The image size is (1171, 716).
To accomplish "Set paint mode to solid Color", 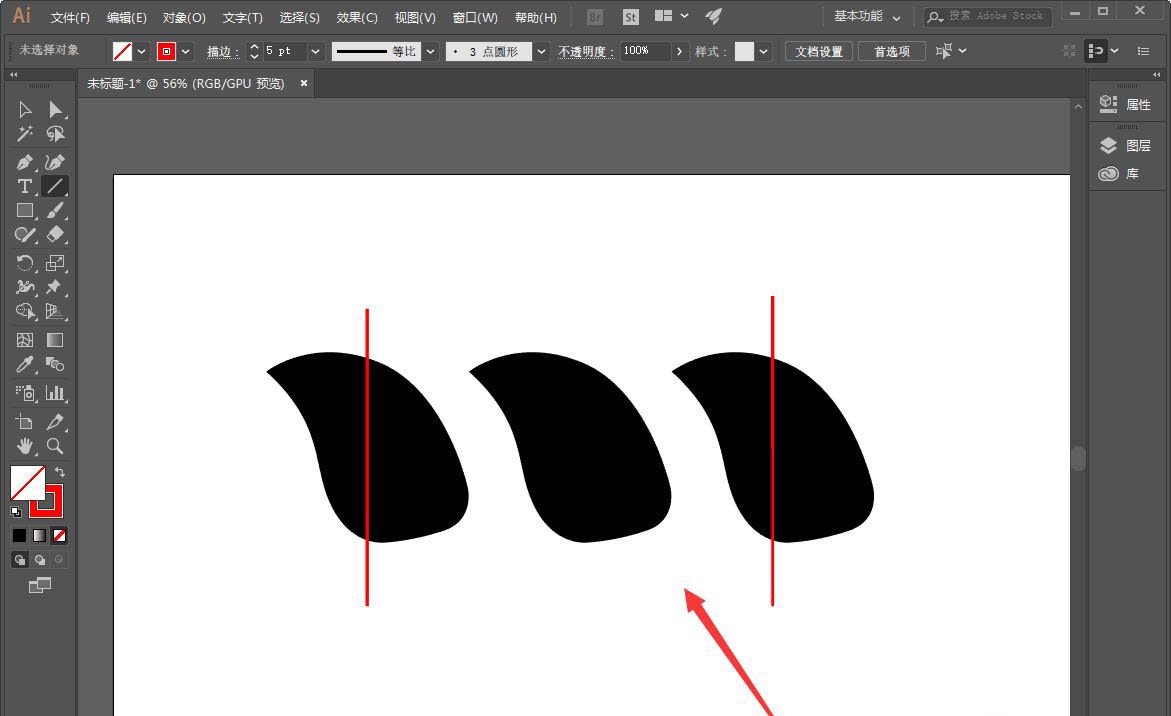I will (19, 535).
